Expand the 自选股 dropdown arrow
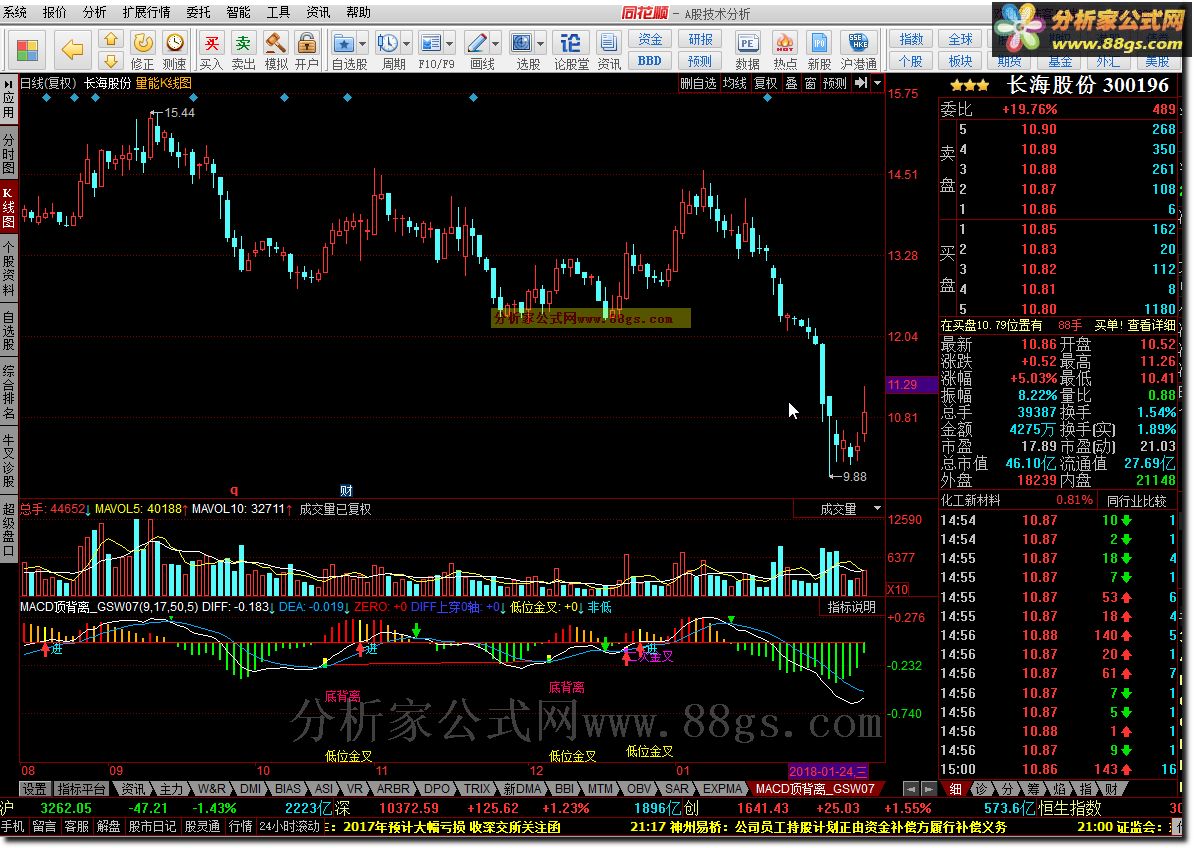The width and height of the screenshot is (1194, 848). [x=362, y=44]
